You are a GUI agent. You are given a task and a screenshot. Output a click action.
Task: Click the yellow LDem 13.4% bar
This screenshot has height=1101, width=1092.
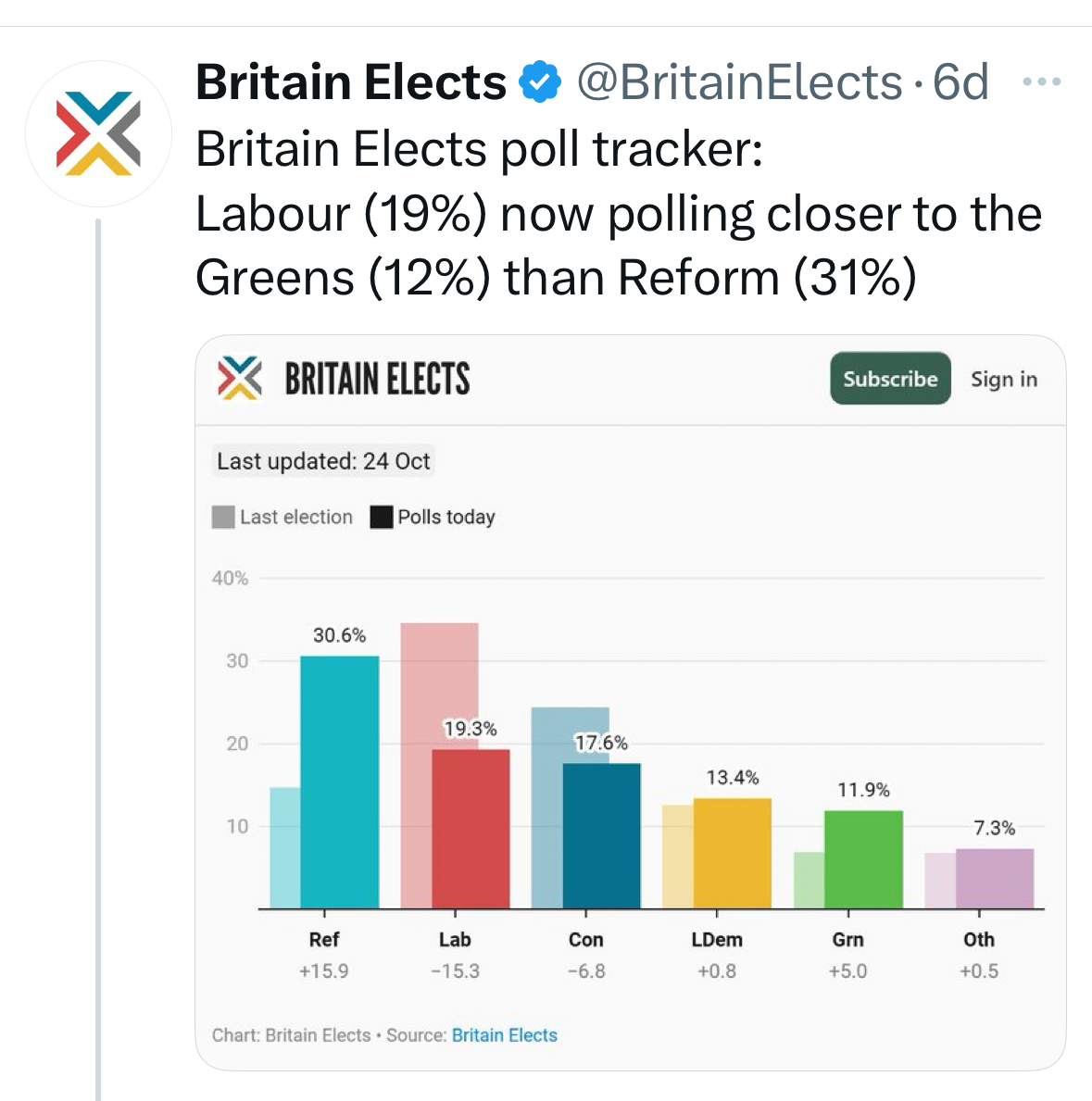tap(733, 853)
